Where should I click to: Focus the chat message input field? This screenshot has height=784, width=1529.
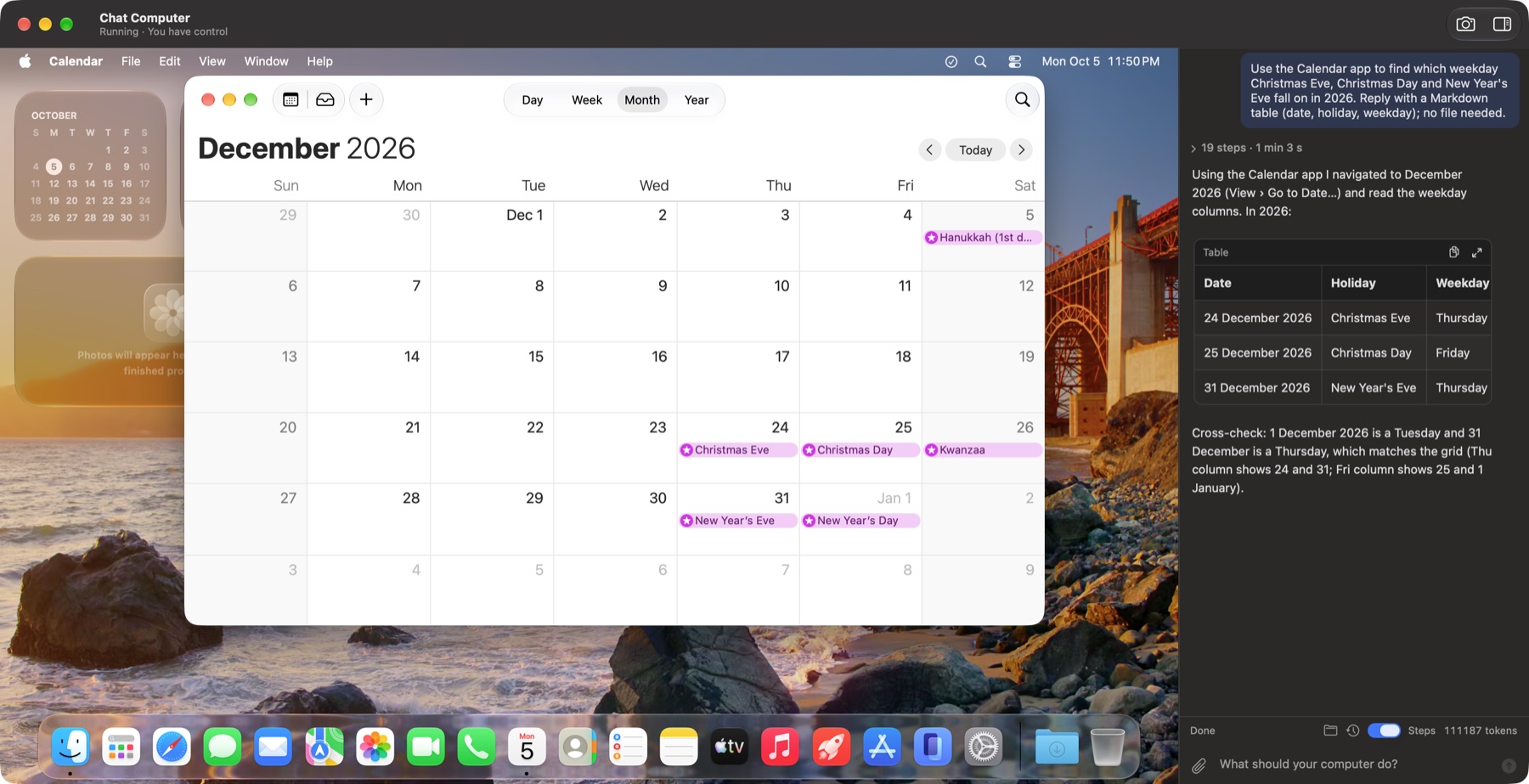tap(1354, 764)
